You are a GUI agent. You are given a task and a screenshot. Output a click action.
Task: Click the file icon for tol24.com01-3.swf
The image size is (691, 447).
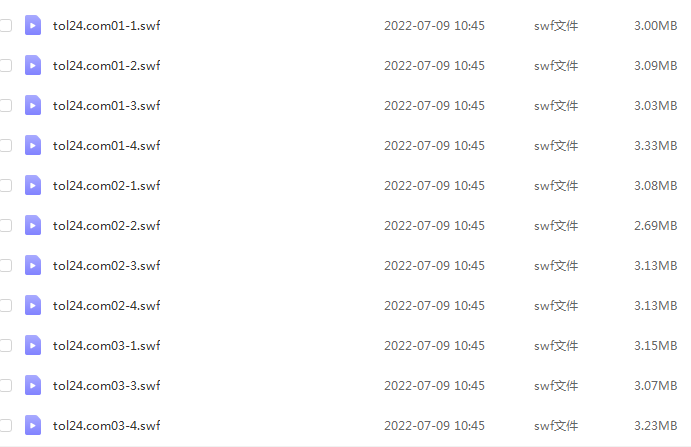pos(33,105)
